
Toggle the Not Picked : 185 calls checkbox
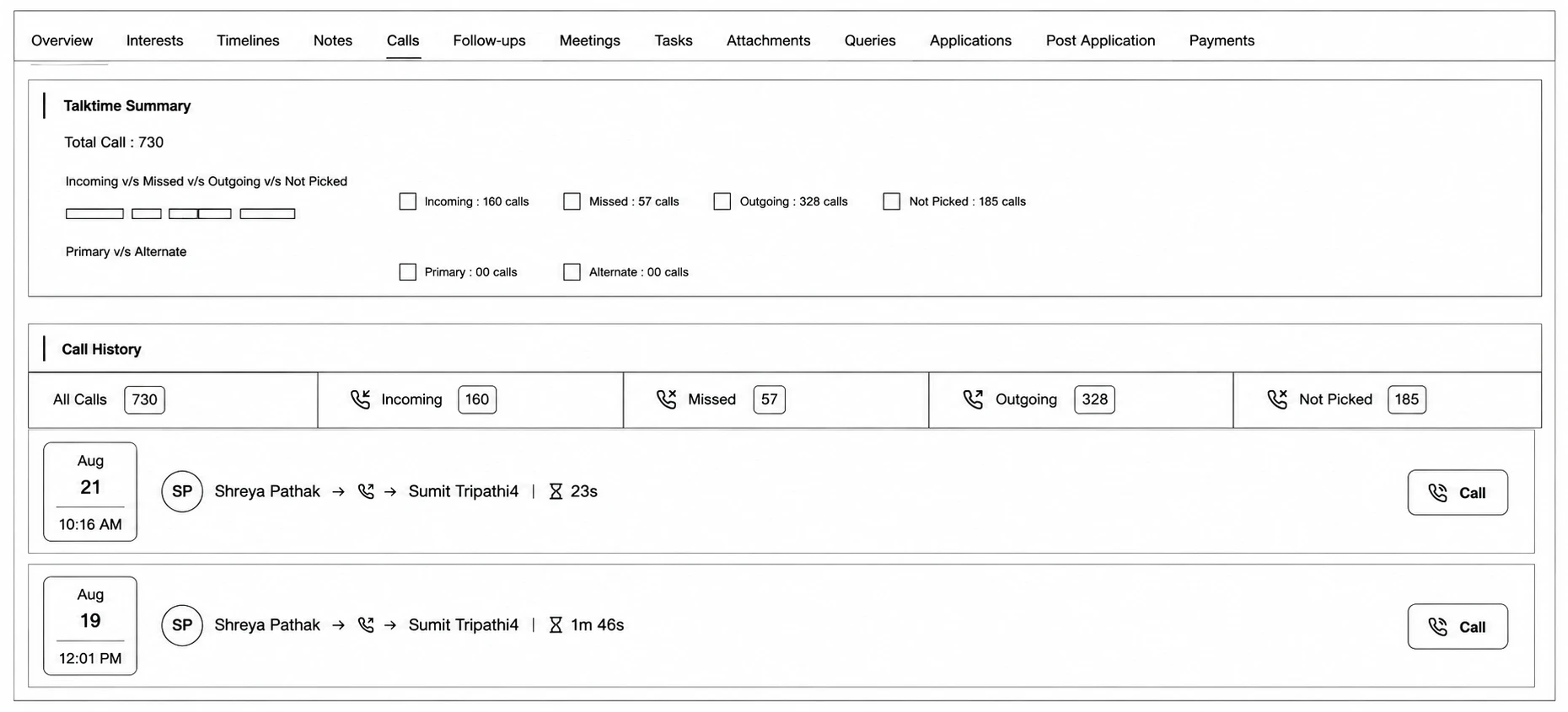[892, 201]
